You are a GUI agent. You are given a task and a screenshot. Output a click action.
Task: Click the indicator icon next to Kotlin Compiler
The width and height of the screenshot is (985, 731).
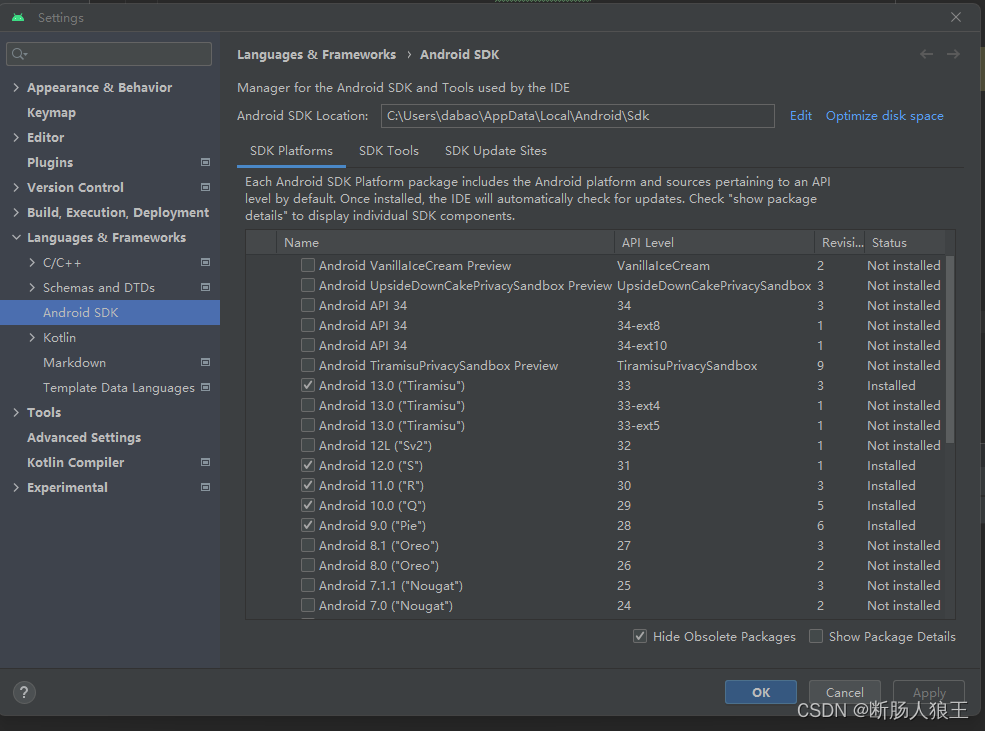tap(205, 462)
